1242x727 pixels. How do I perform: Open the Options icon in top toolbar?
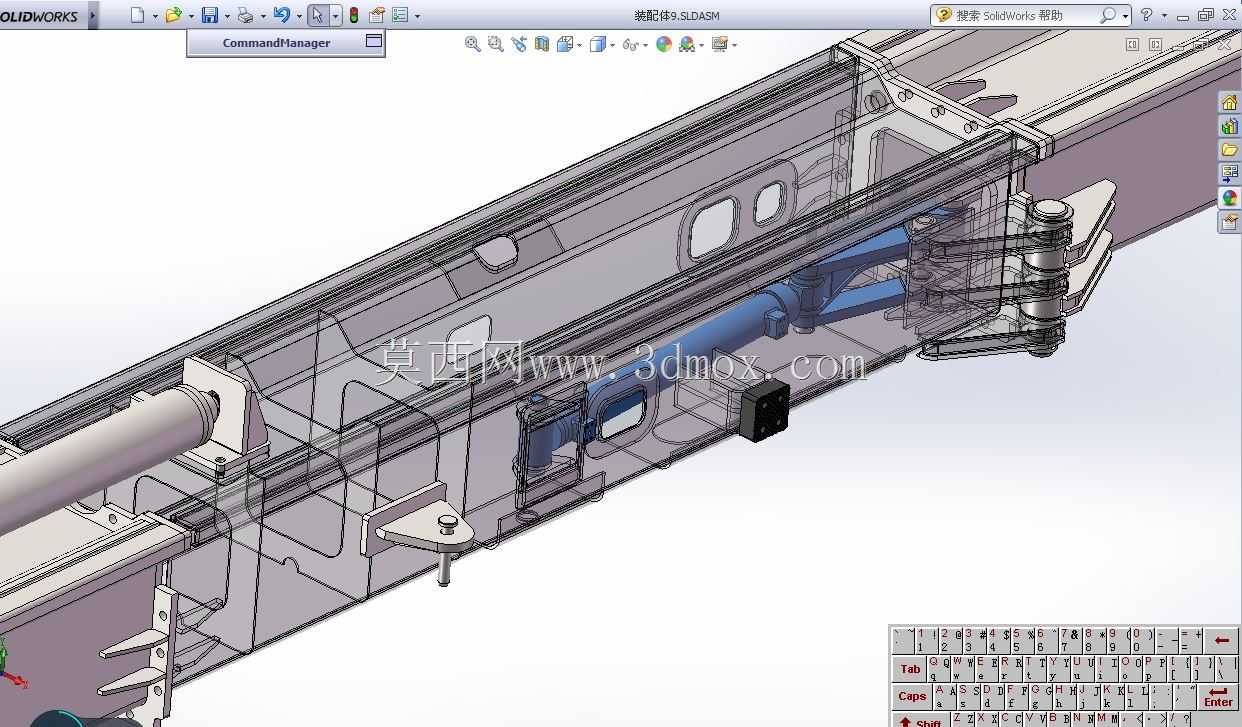[x=400, y=15]
